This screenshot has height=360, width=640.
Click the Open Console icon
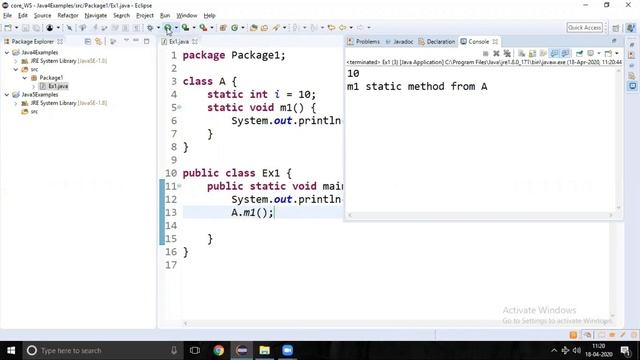[x=608, y=53]
